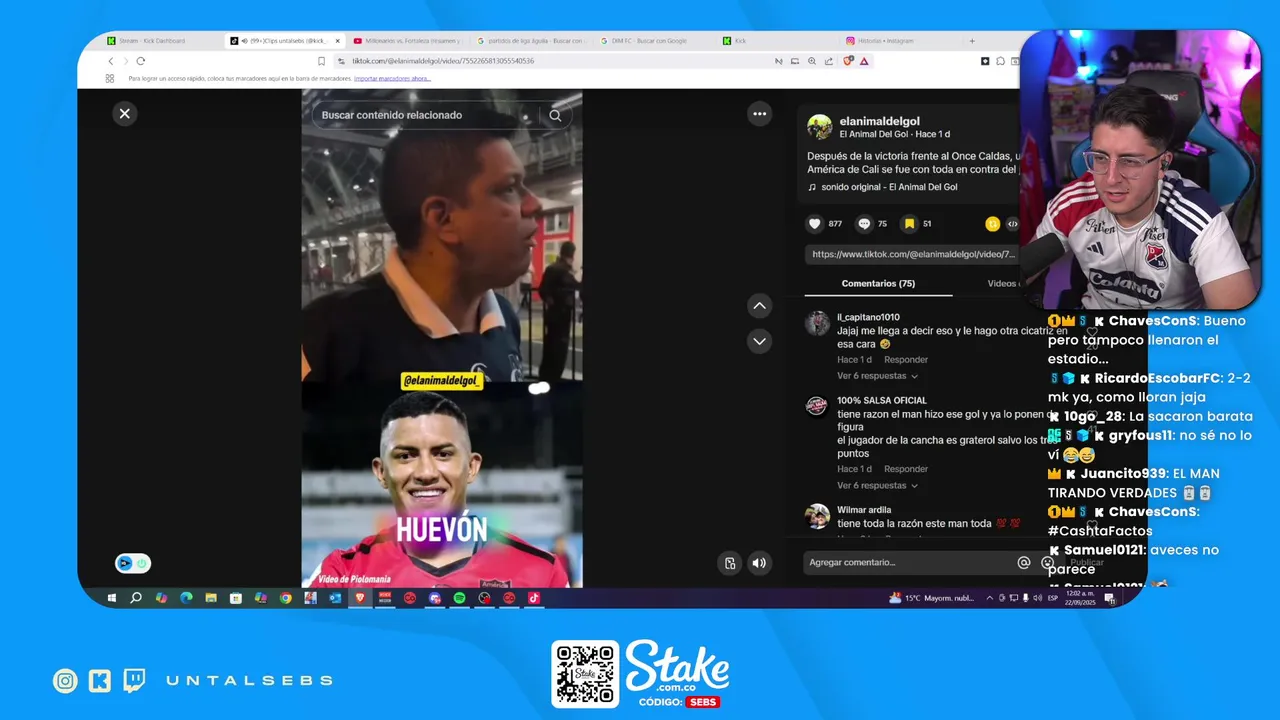Open Windows Start menu
Screen dimensions: 1280x720
[111, 598]
